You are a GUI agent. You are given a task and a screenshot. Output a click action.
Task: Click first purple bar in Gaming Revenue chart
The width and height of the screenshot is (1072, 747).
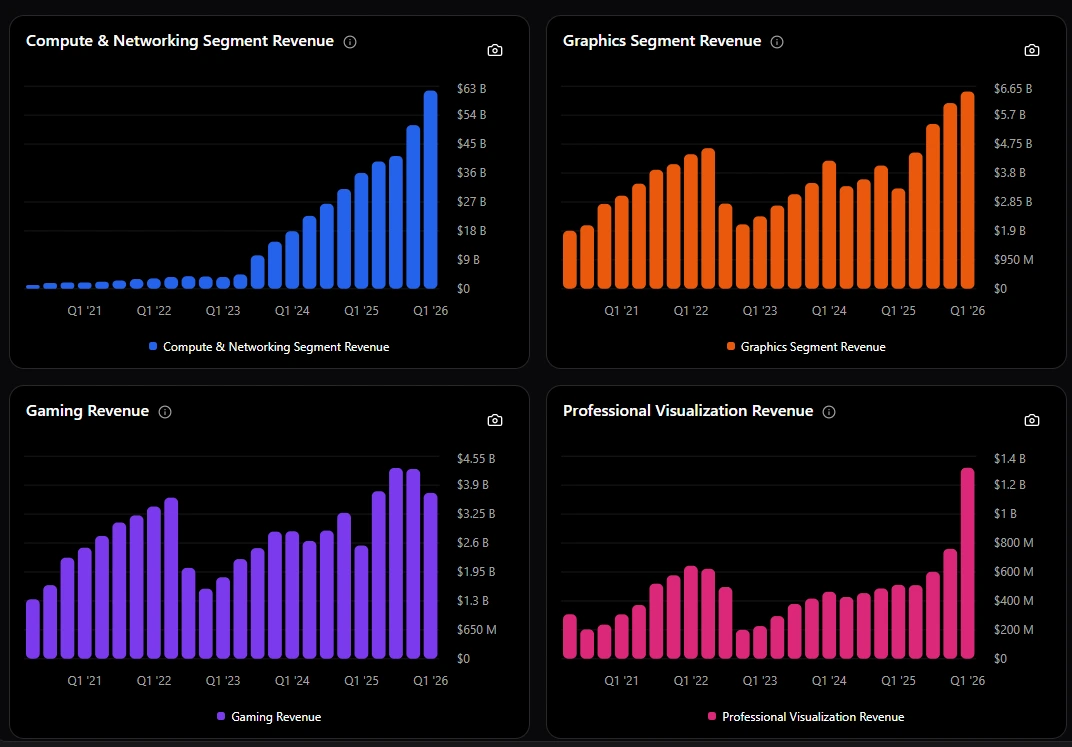point(33,629)
